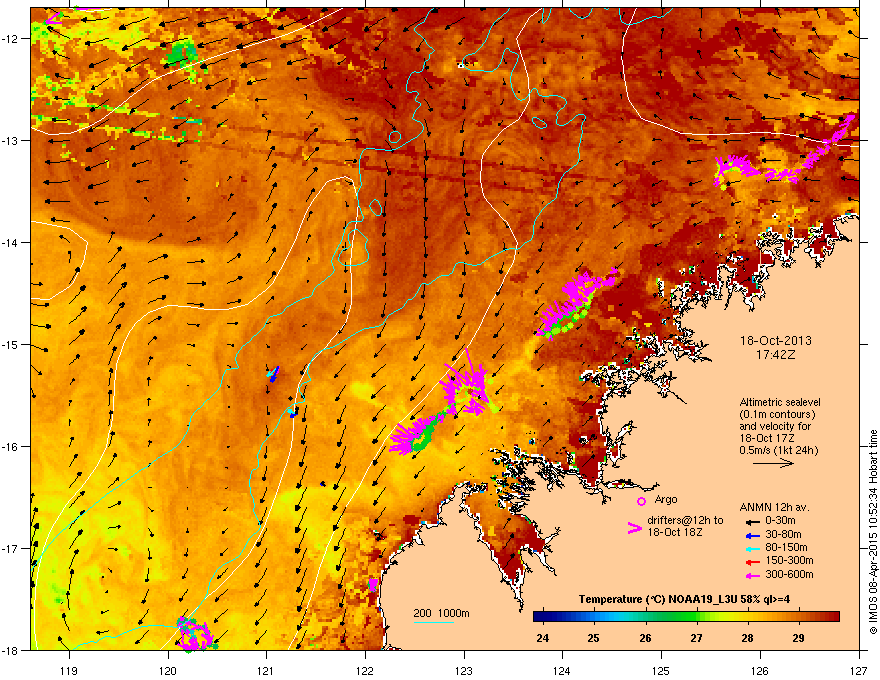Click the (0.1m contours) text
This screenshot has height=680, width=880.
[777, 415]
